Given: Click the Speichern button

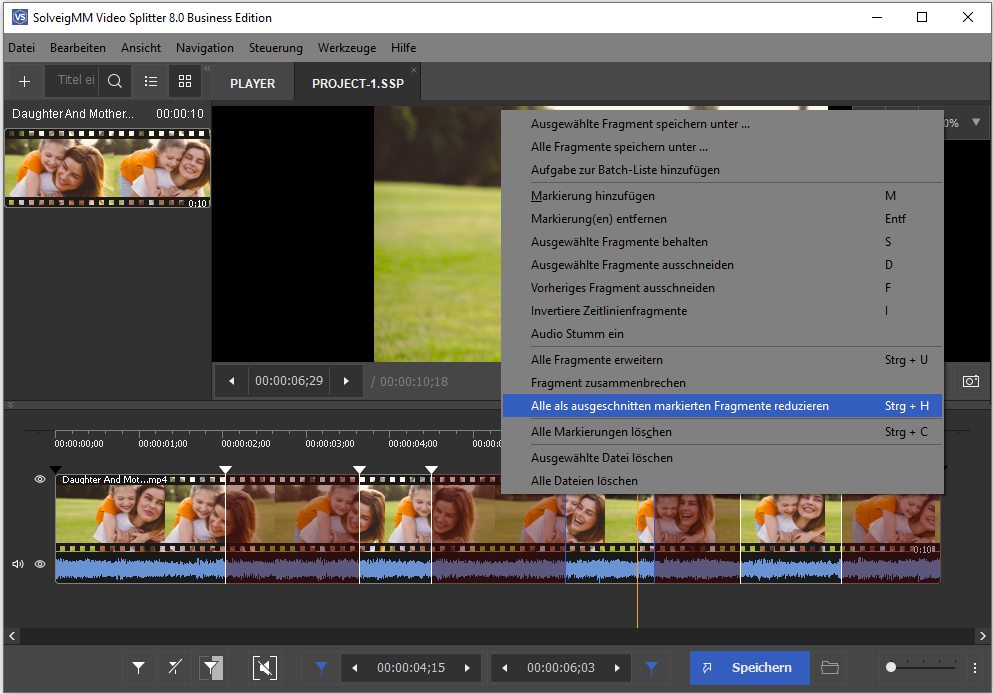Looking at the screenshot, I should tap(750, 668).
